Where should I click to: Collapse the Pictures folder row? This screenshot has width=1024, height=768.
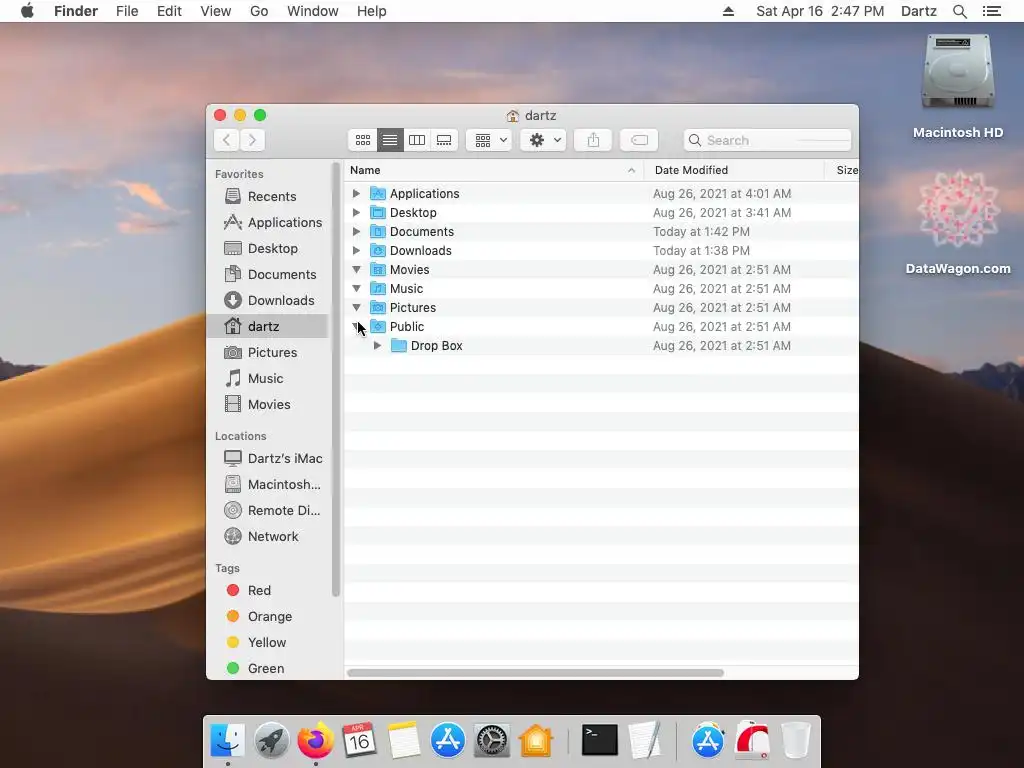coord(357,307)
